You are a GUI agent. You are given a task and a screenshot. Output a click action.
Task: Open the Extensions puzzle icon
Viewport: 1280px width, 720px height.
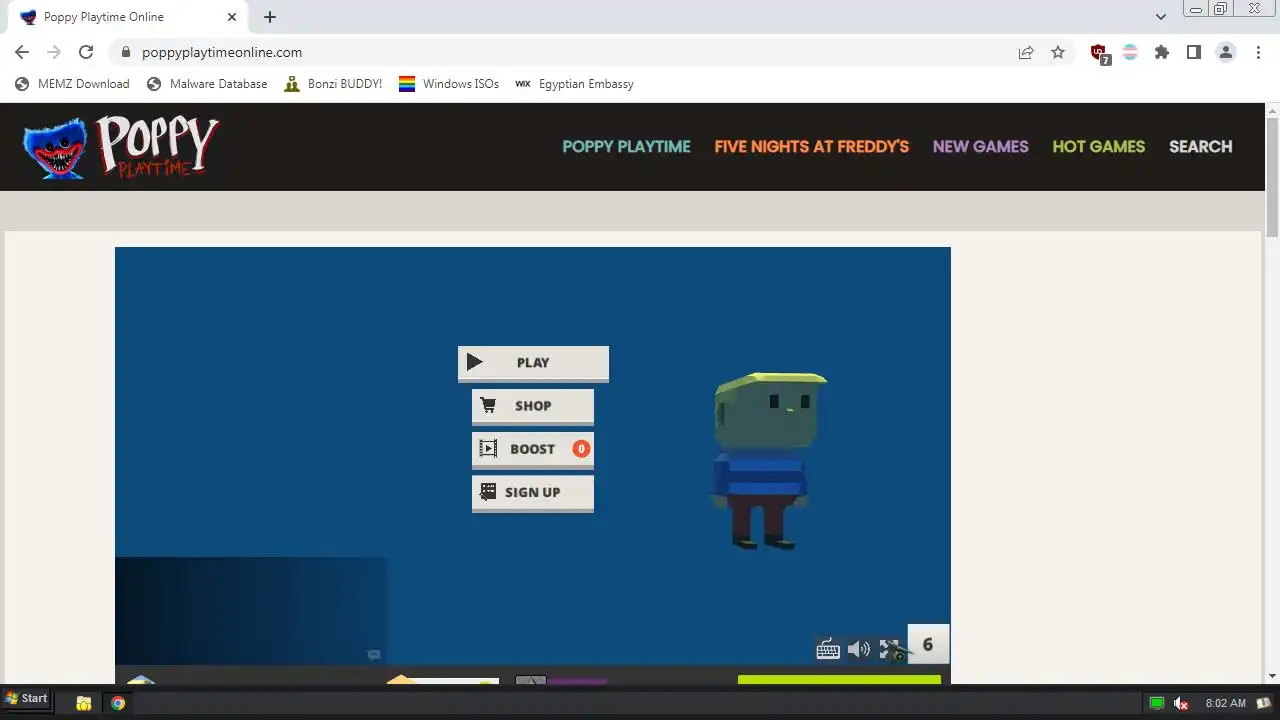pos(1161,52)
